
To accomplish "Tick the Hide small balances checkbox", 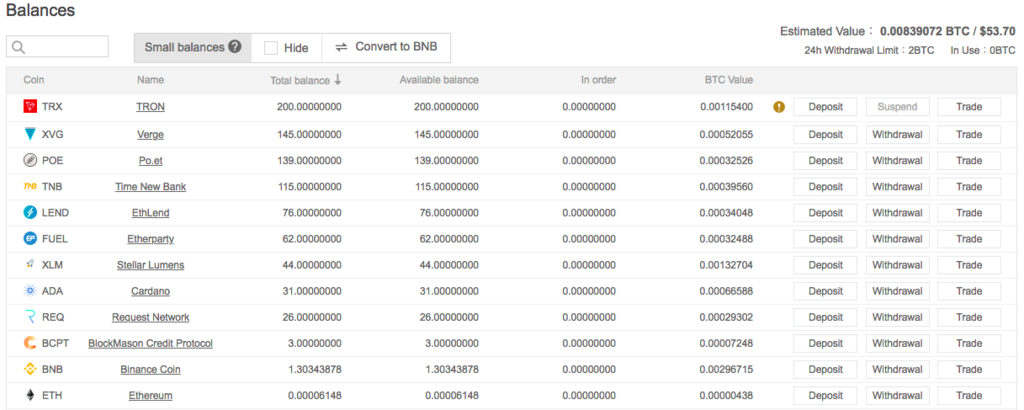I will pyautogui.click(x=271, y=48).
